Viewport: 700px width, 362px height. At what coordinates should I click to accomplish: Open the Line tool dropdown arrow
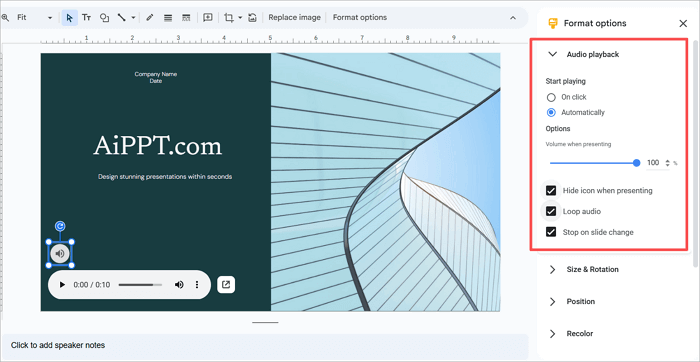click(133, 18)
